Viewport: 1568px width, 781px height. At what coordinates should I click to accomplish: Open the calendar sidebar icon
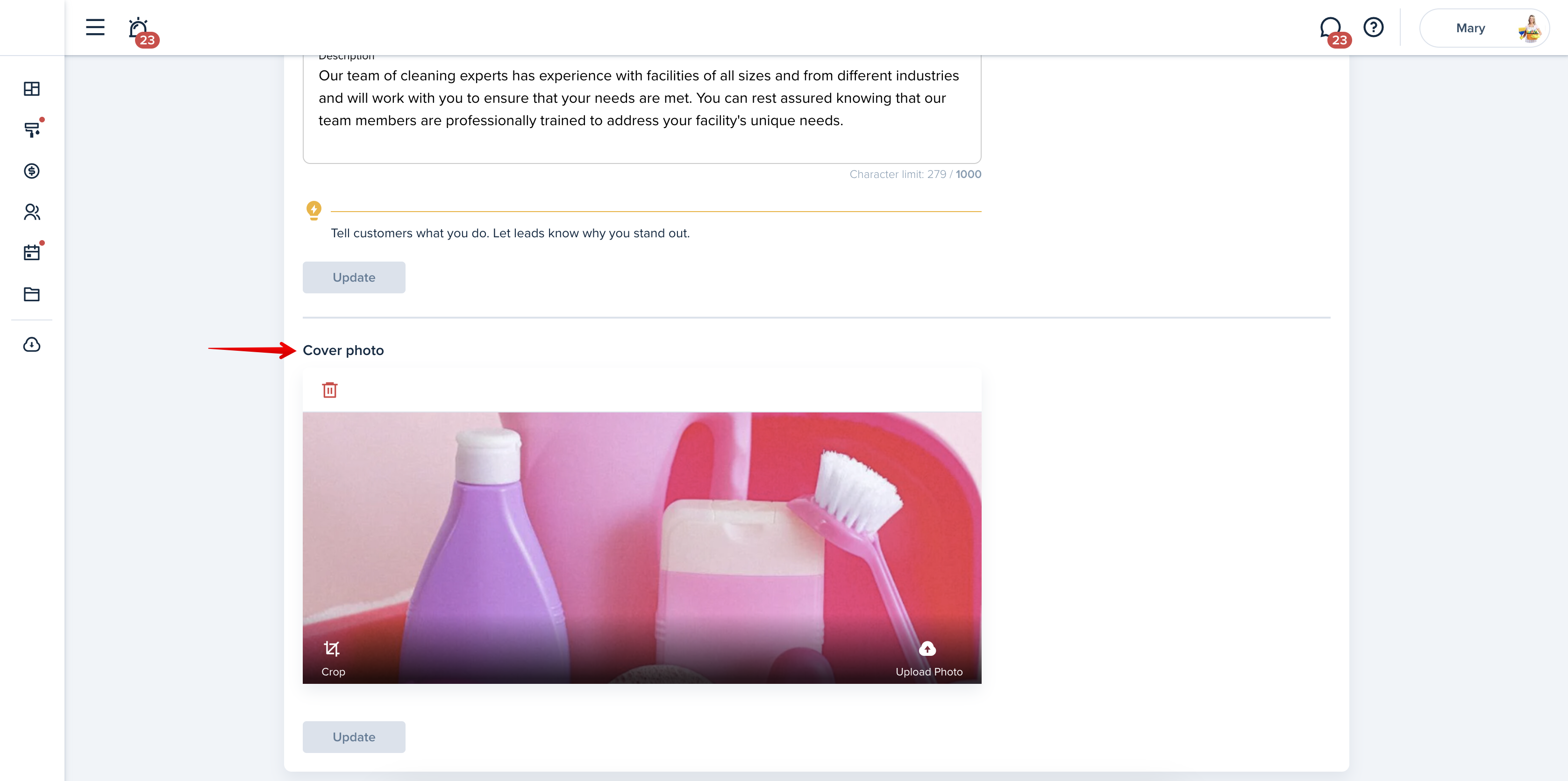pyautogui.click(x=32, y=253)
